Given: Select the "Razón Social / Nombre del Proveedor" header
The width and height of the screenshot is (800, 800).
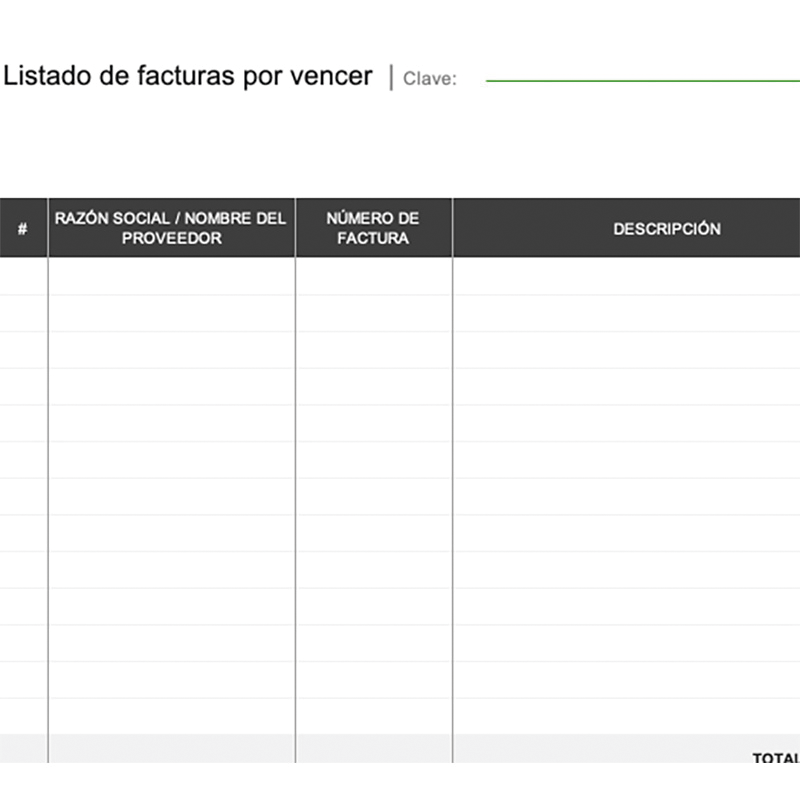Looking at the screenshot, I should [x=171, y=228].
